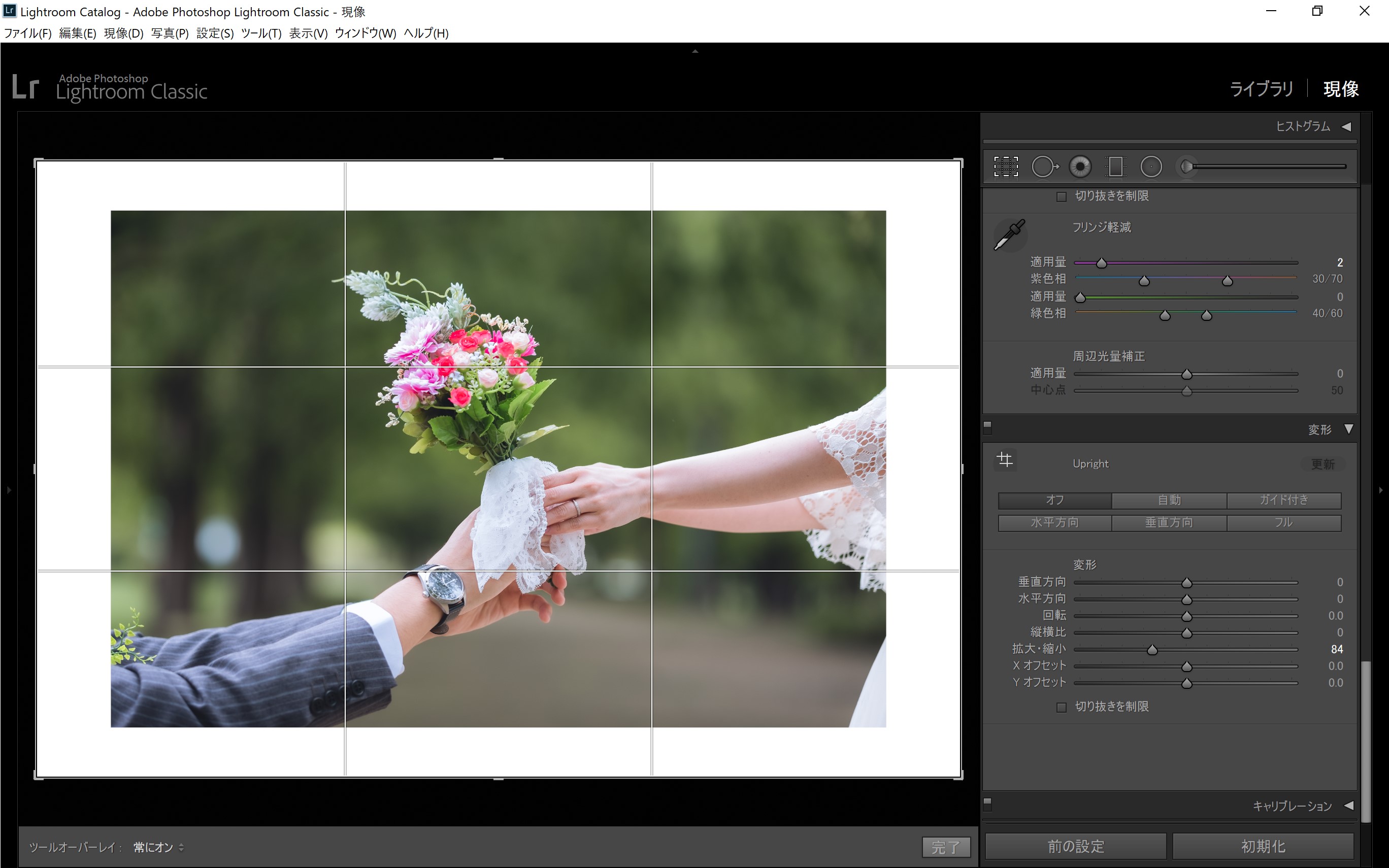This screenshot has width=1389, height=868.
Task: Select the Spot Removal tool icon
Action: point(1044,167)
